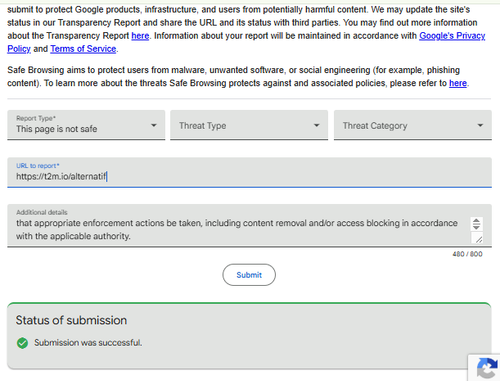Open the Transparency Report 'here' link
This screenshot has width=500, height=381.
point(140,36)
